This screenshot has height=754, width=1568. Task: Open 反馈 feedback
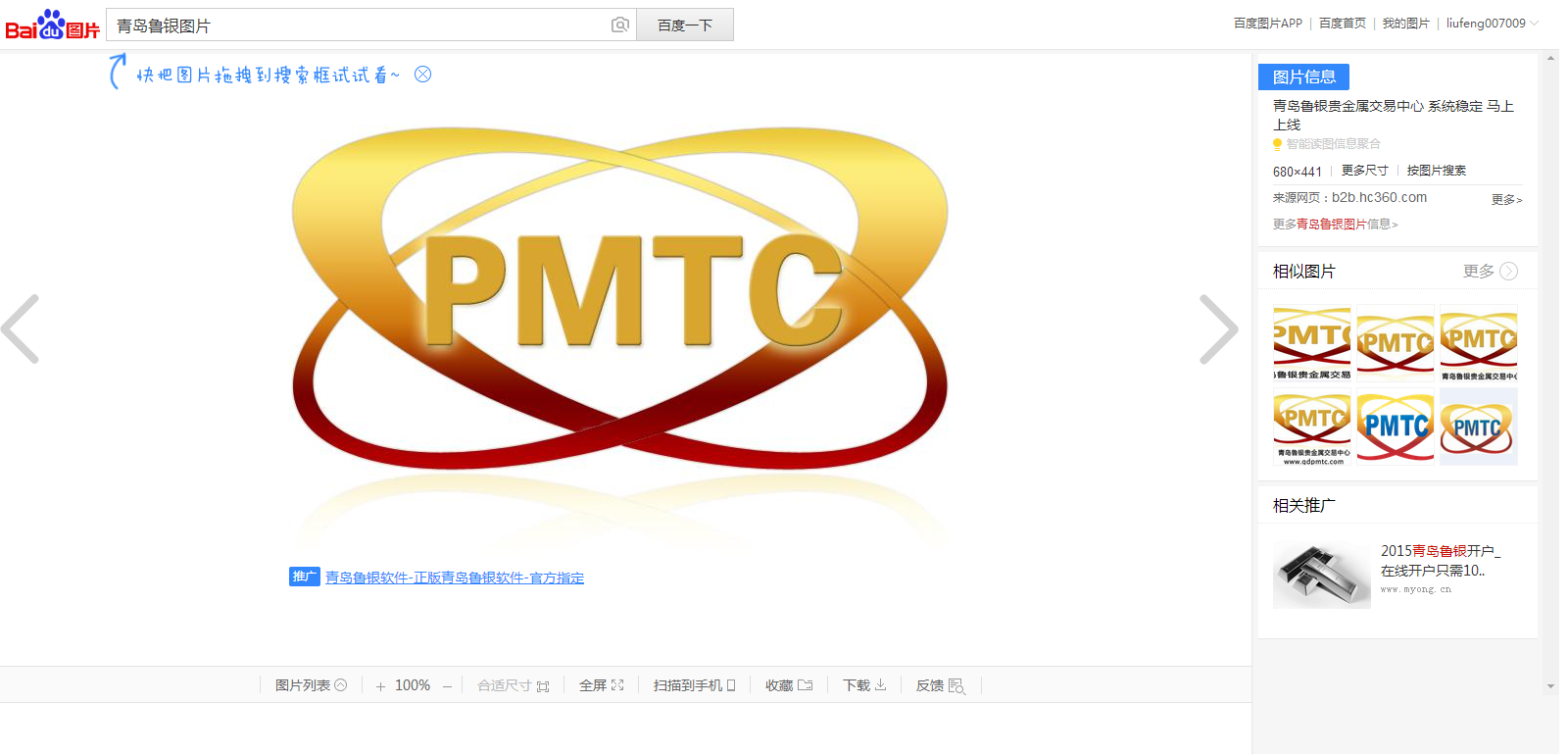[941, 685]
